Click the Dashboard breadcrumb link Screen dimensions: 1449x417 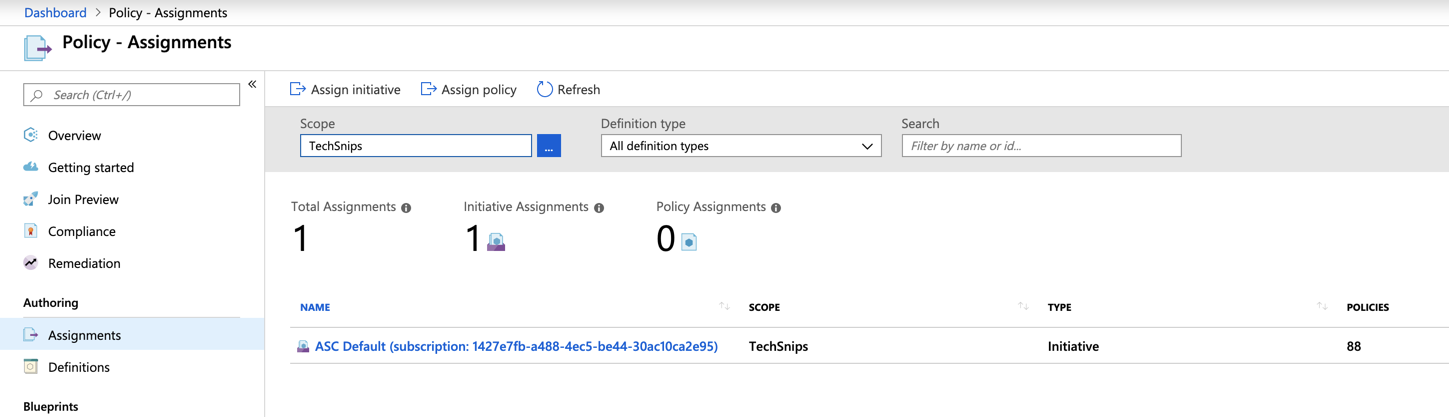55,13
